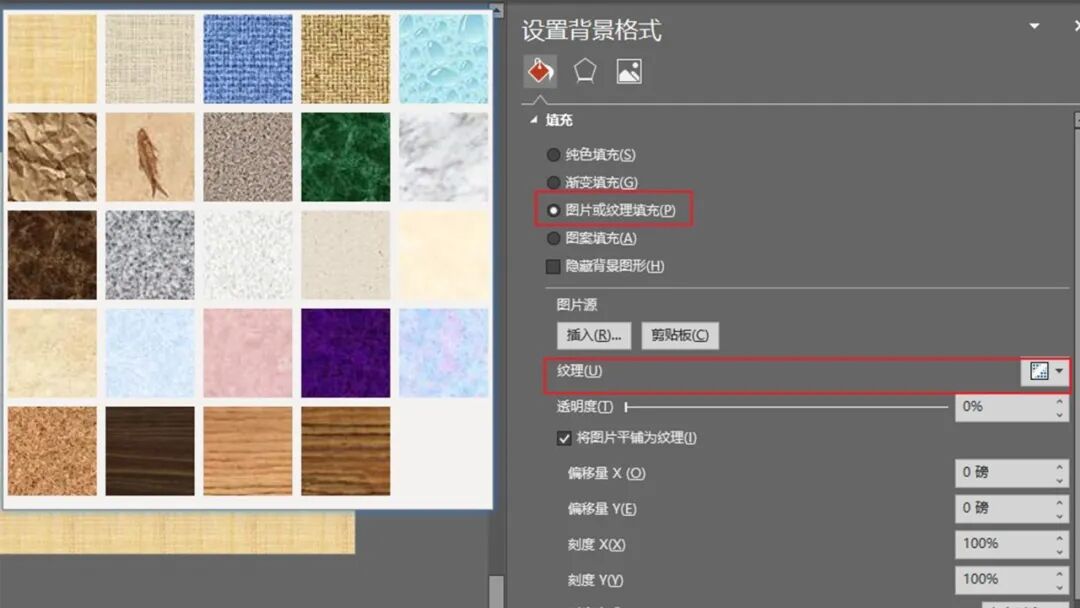Open the pane options dropdown arrow
Viewport: 1080px width, 608px height.
[x=1035, y=26]
